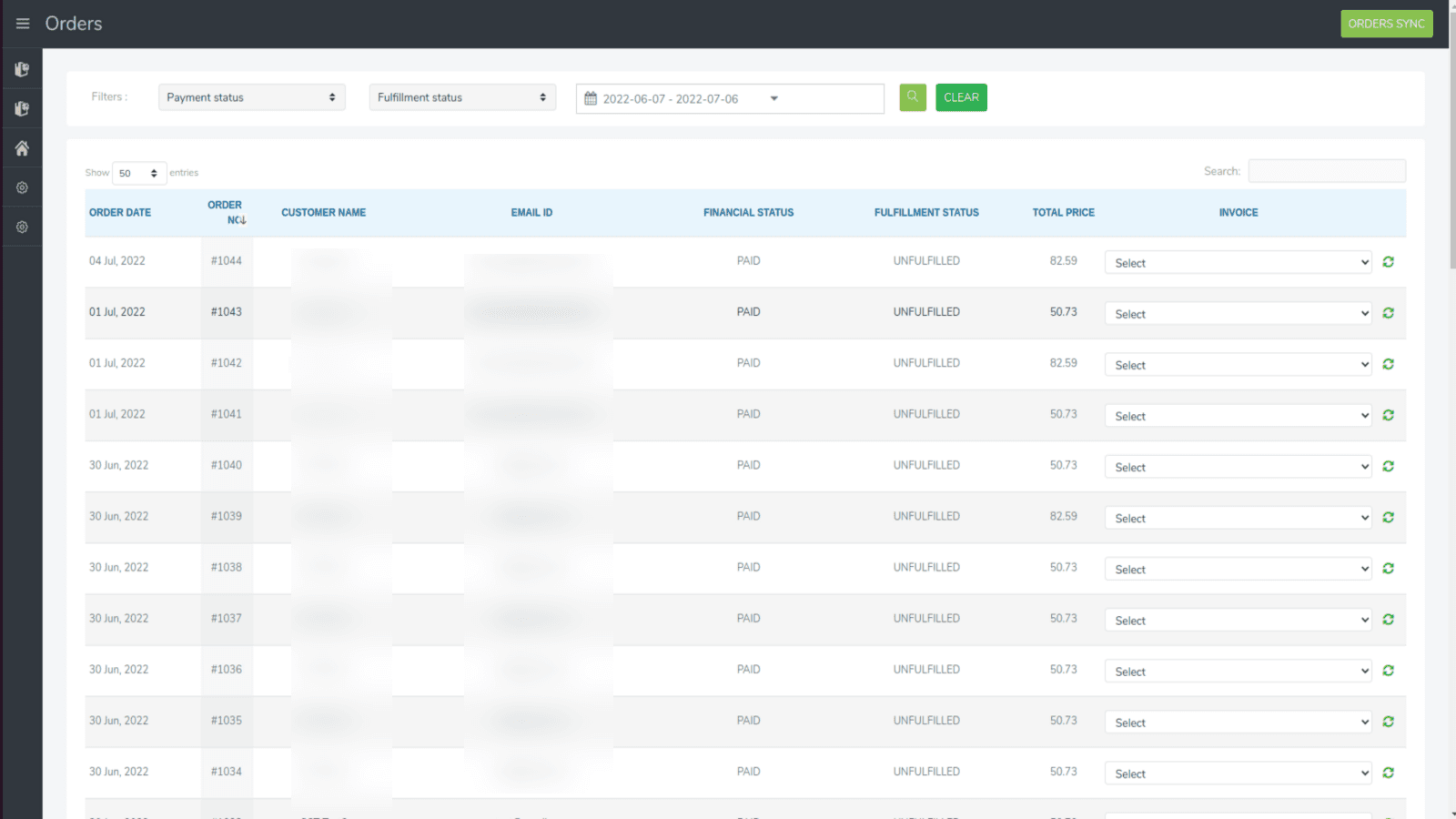The height and width of the screenshot is (819, 1456).
Task: Open the Payment status filter dropdown
Action: pos(251,96)
